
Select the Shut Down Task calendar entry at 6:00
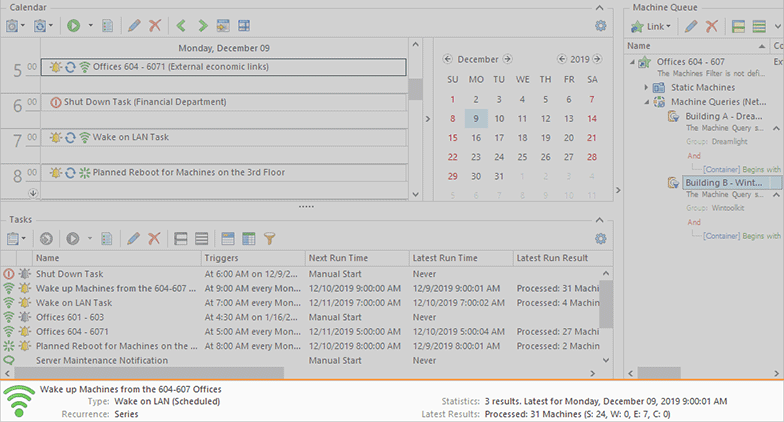tap(222, 102)
